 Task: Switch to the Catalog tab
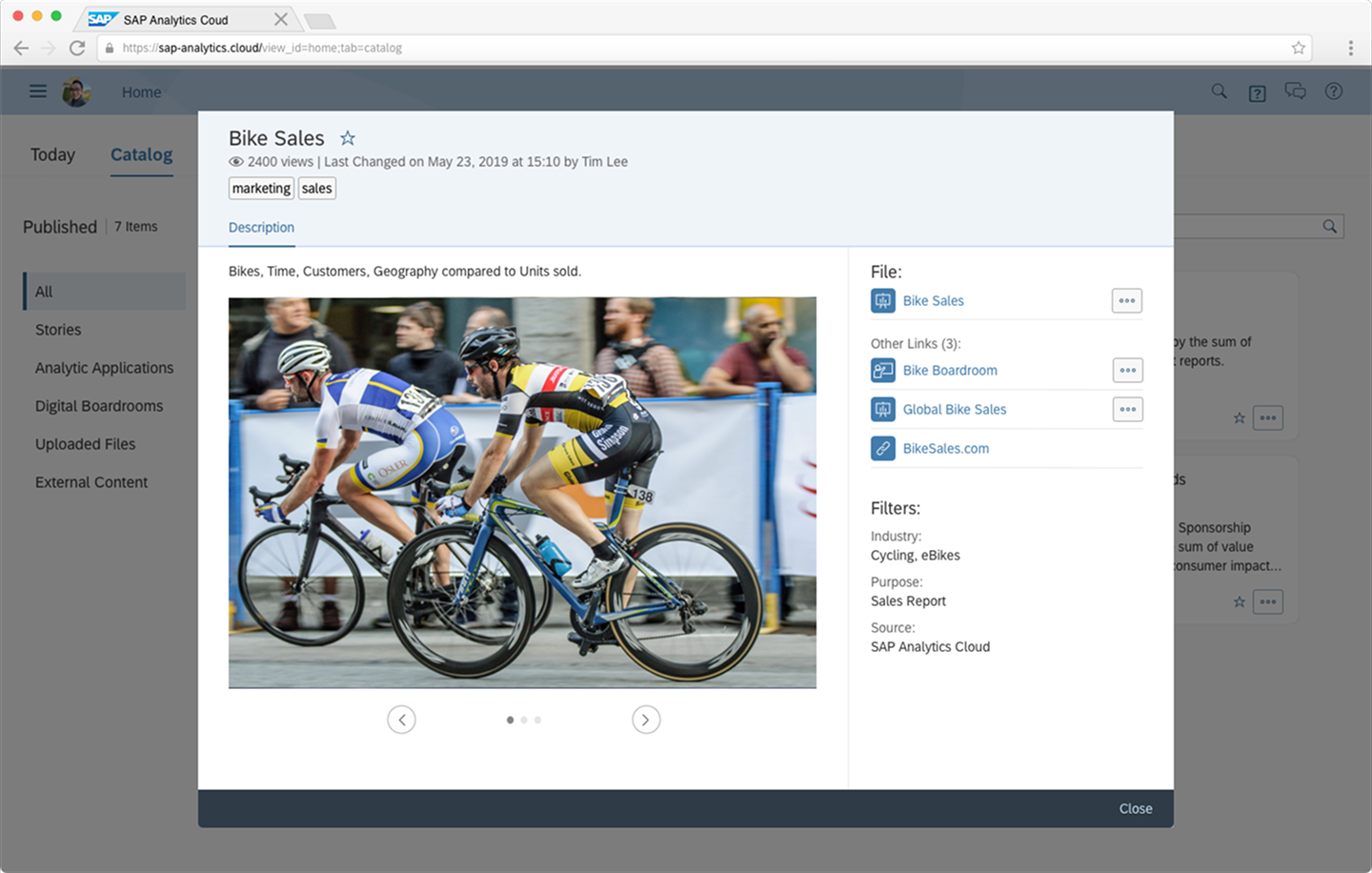tap(142, 154)
